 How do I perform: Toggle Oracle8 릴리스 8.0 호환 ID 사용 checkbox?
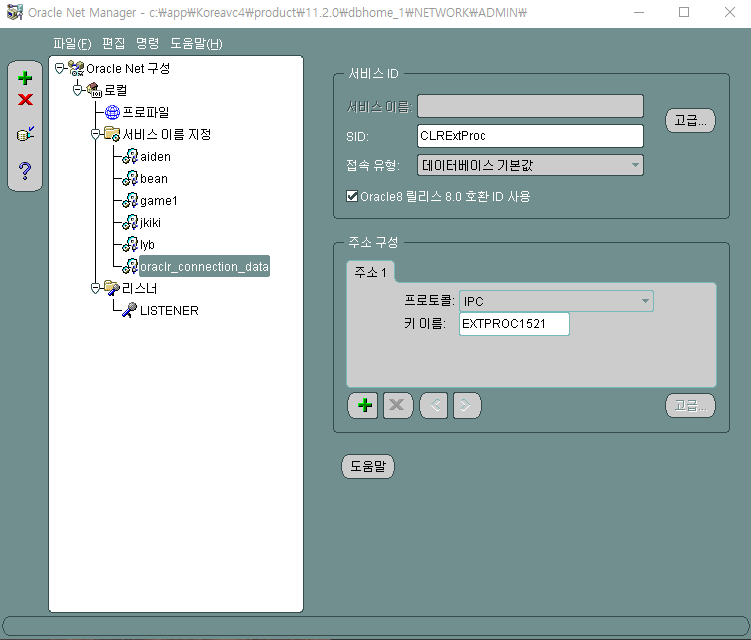pyautogui.click(x=352, y=196)
